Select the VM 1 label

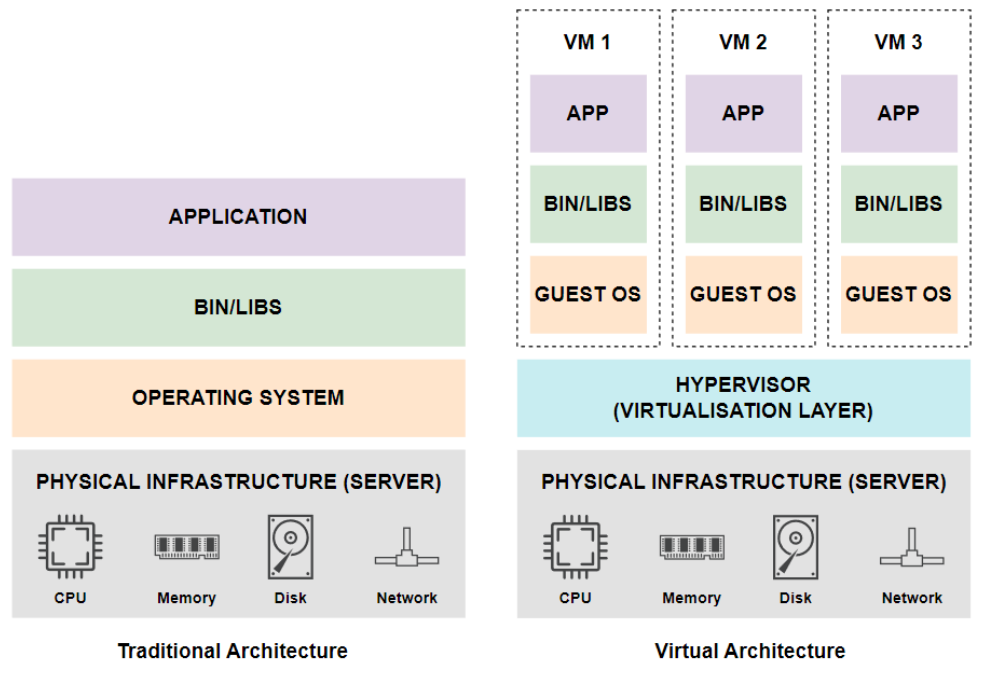[x=587, y=42]
